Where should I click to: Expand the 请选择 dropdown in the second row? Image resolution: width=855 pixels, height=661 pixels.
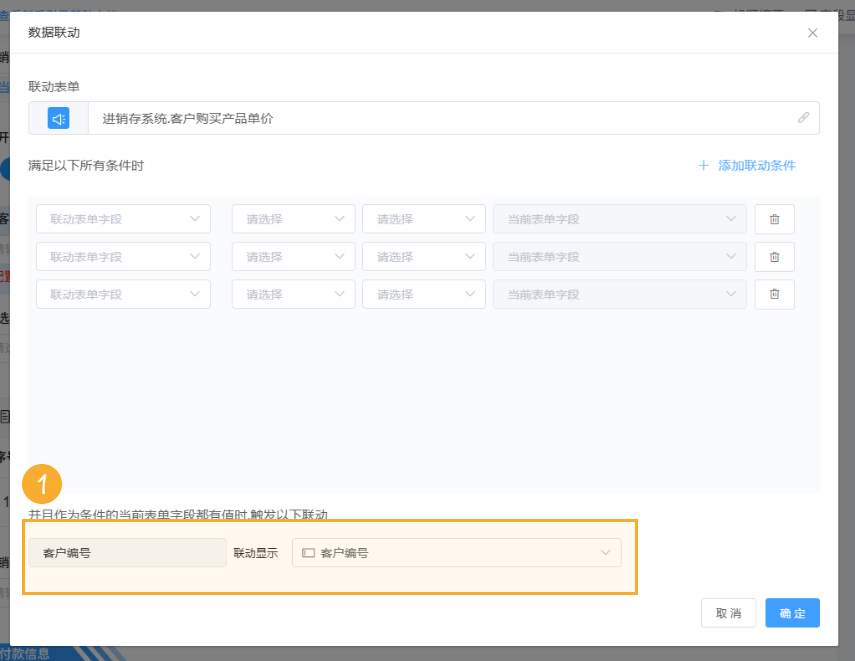(x=292, y=256)
